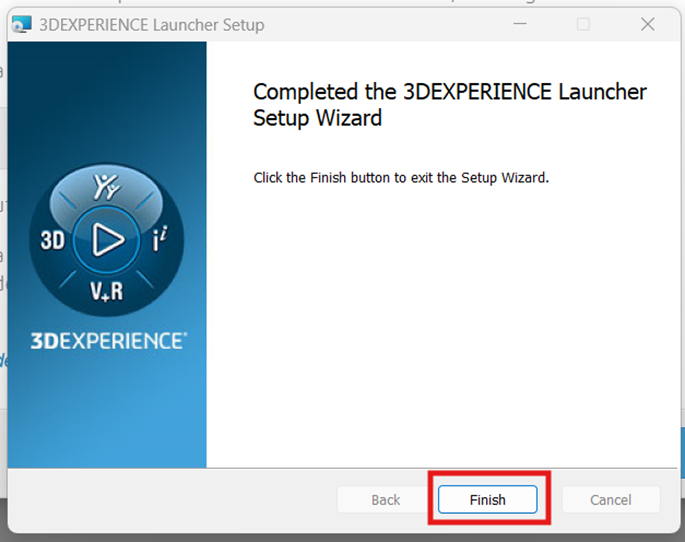Click the setup installer icon in title bar
Screen dimensions: 685x542
(21, 24)
